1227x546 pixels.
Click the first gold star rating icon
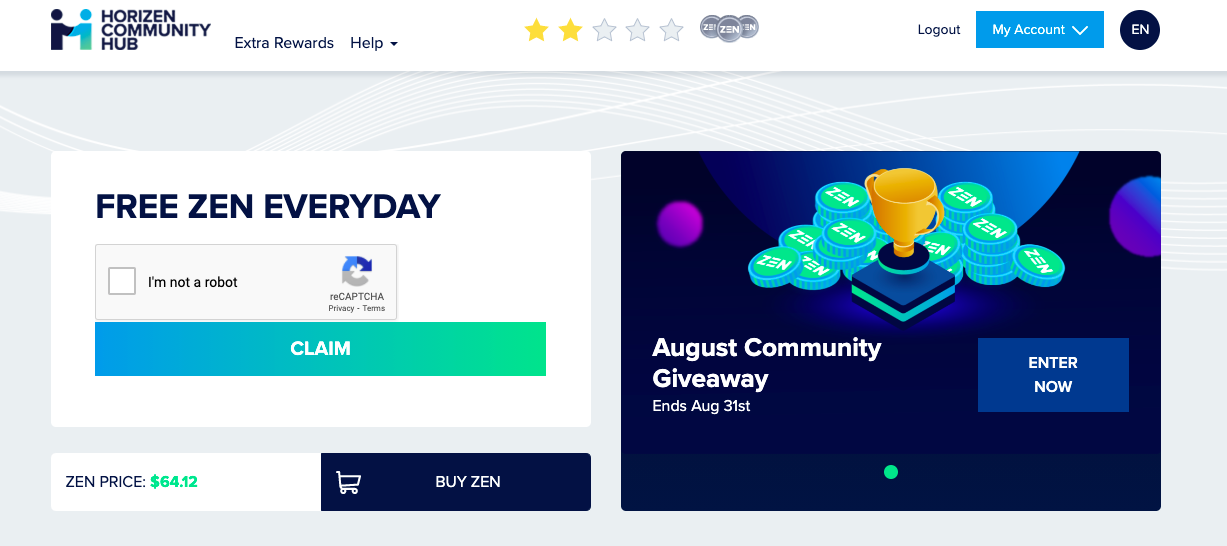[537, 30]
